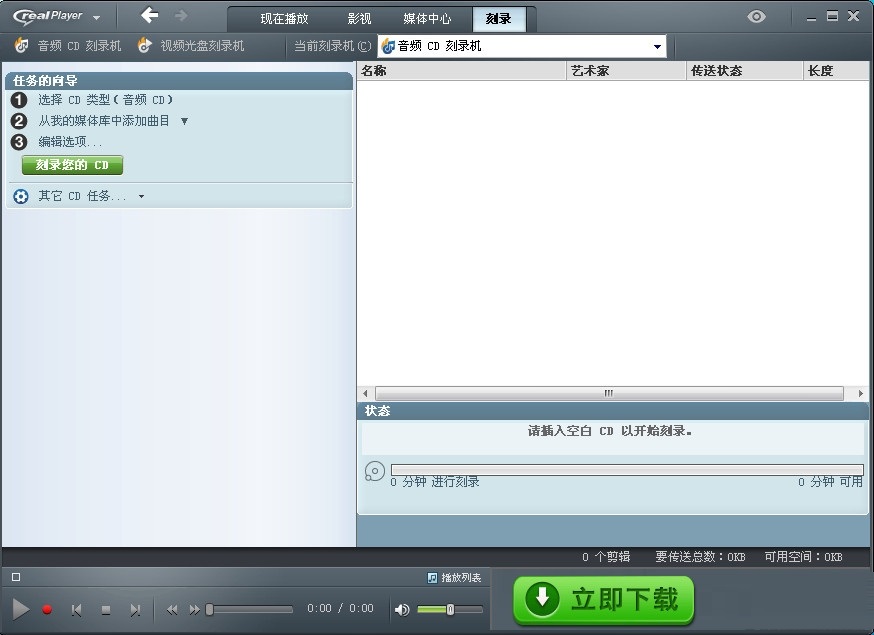
Task: Switch to the 影视 tab
Action: (x=357, y=17)
